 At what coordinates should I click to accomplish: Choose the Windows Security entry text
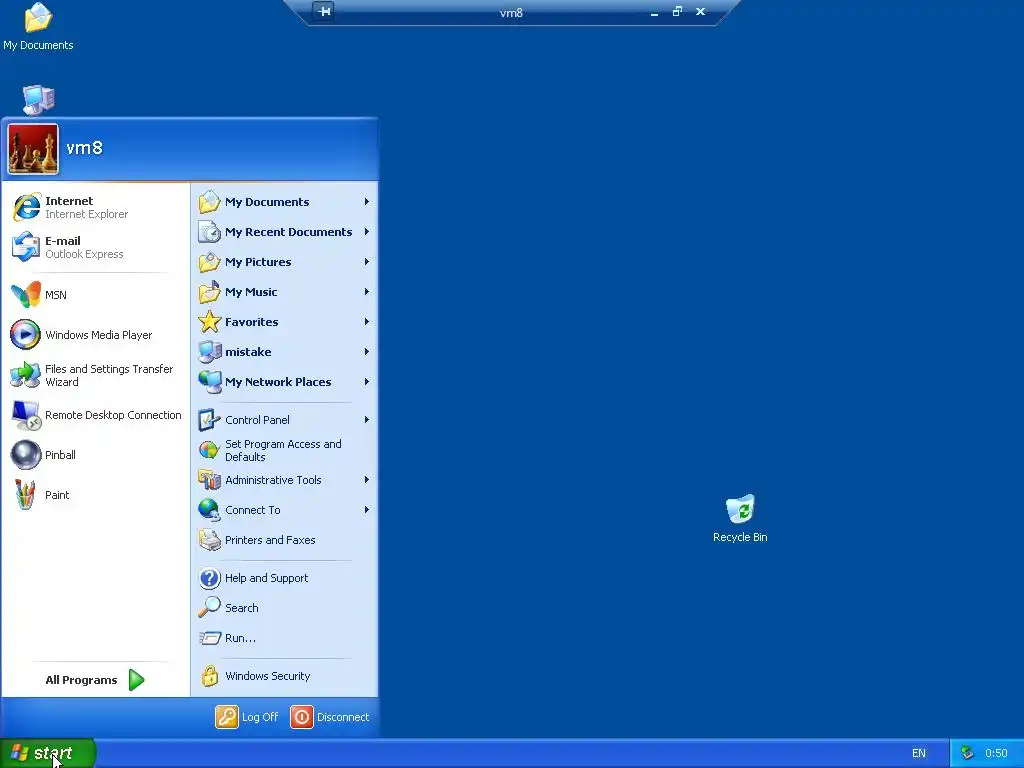pos(268,676)
